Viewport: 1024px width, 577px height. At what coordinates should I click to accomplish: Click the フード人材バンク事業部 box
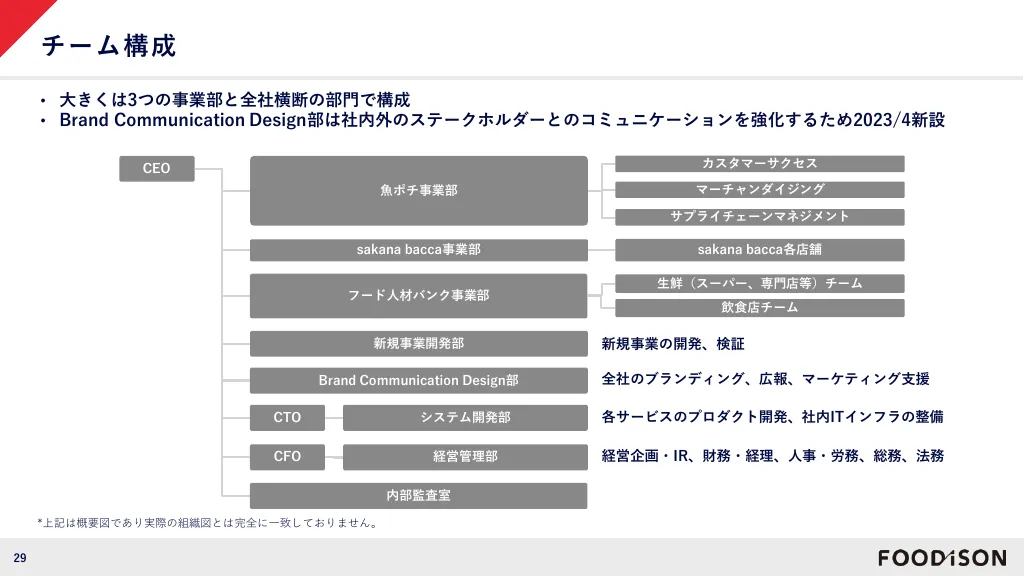tap(419, 296)
